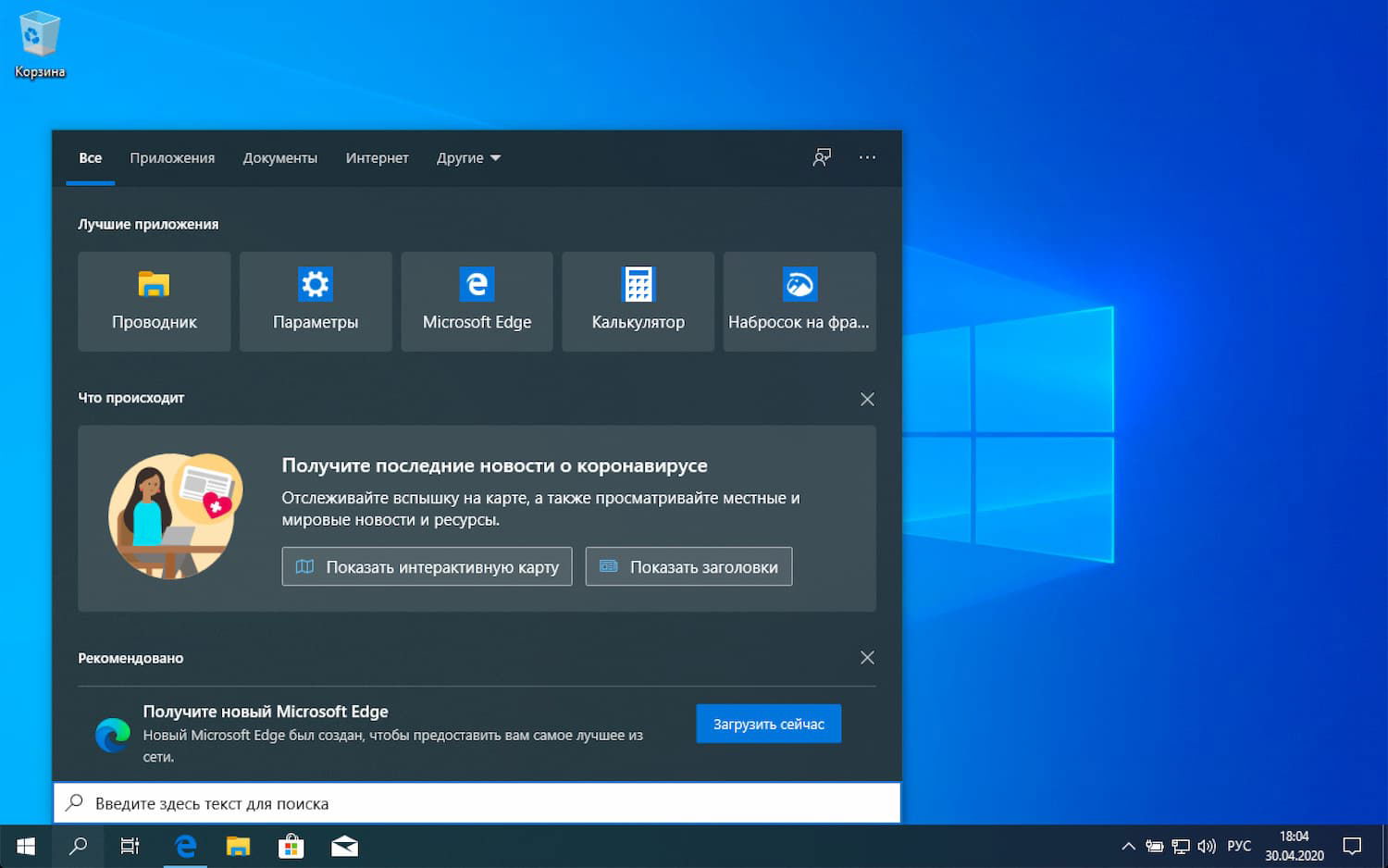The width and height of the screenshot is (1388, 868).
Task: Switch to the Приложения tab
Action: tap(172, 157)
